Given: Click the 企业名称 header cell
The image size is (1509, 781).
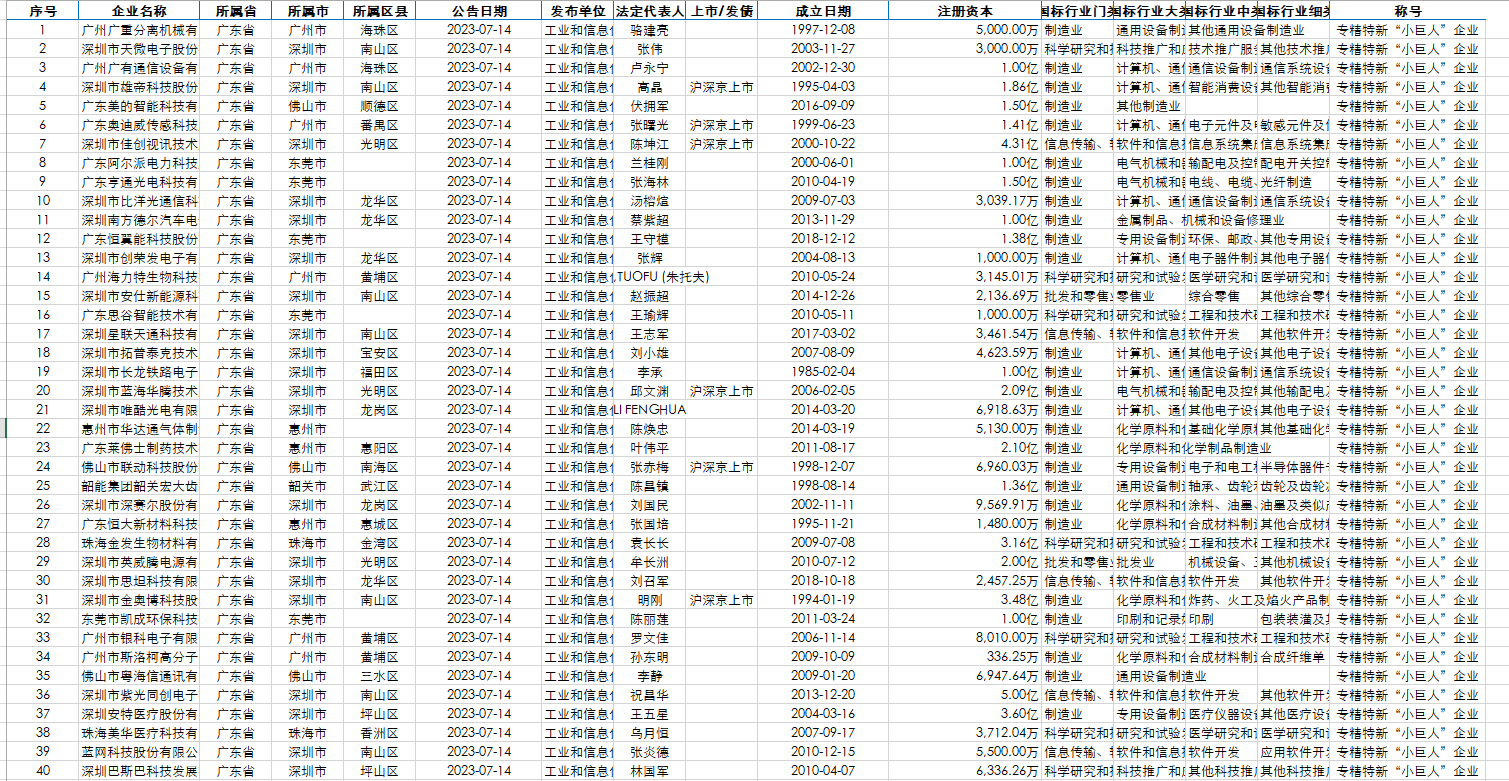Looking at the screenshot, I should 139,11.
